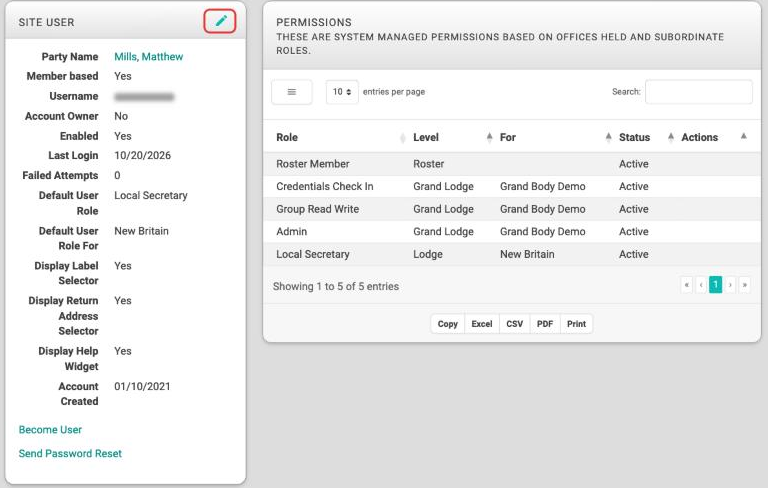Click the blurred Username value
The width and height of the screenshot is (768, 488).
[x=144, y=97]
